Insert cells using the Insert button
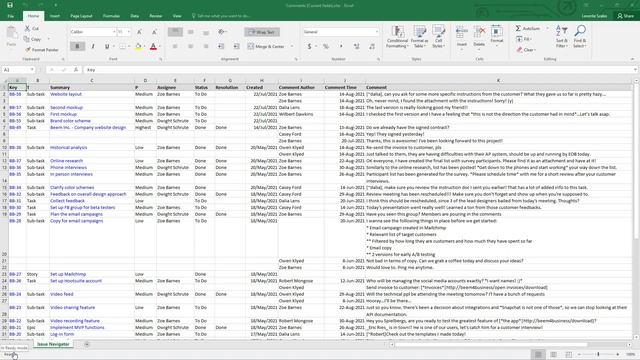Viewport: 640px width, 360px height. (462, 37)
